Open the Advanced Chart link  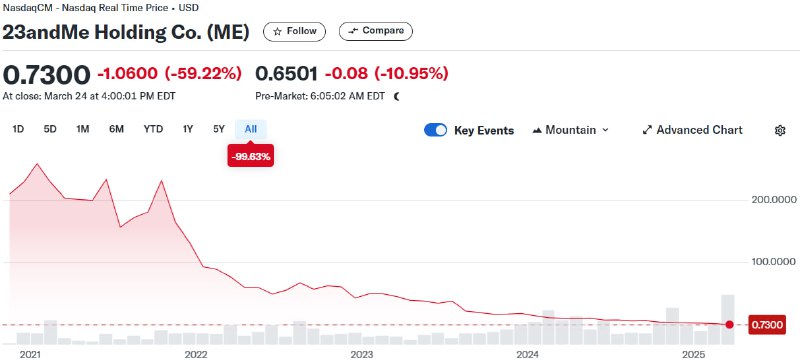coord(692,130)
